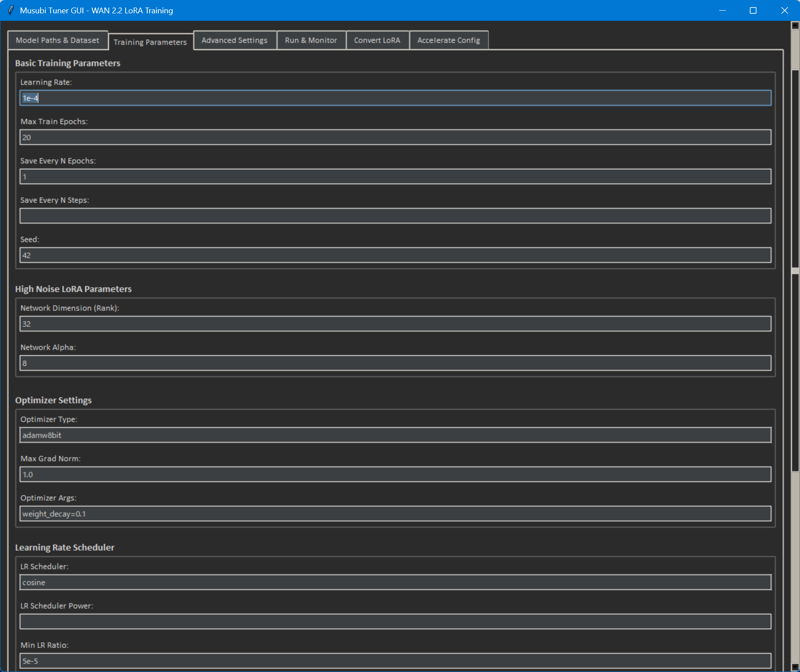Open the Advanced Settings tab
The image size is (800, 672).
click(x=234, y=40)
